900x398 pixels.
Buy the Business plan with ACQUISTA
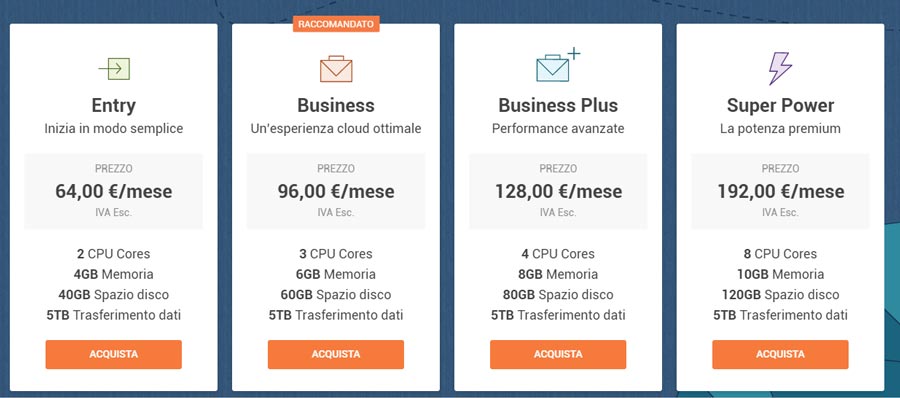(336, 354)
